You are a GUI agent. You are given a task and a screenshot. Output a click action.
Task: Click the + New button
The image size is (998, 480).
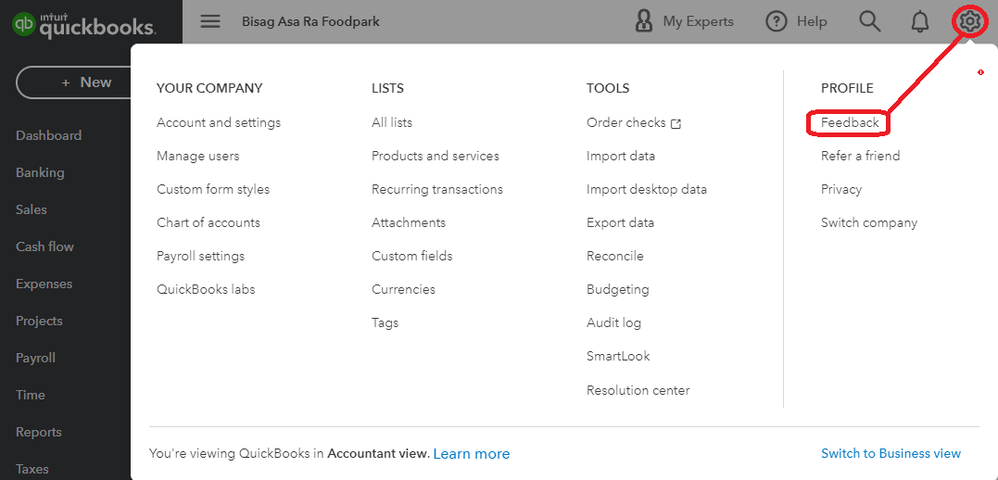point(73,82)
